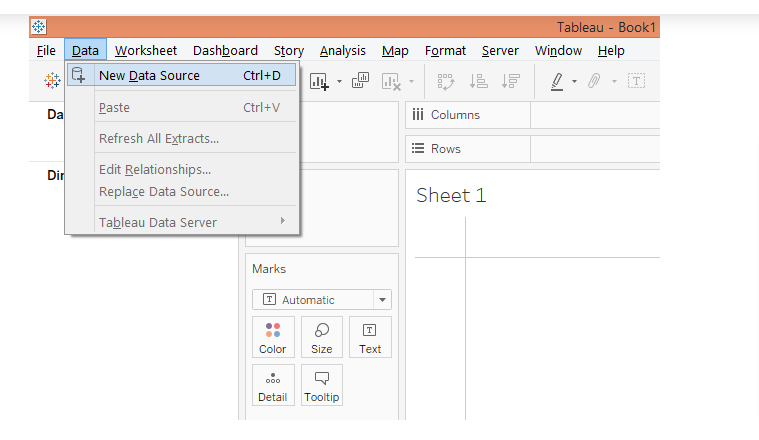Click the Group Members paperclip icon
The width and height of the screenshot is (759, 440).
(x=594, y=81)
